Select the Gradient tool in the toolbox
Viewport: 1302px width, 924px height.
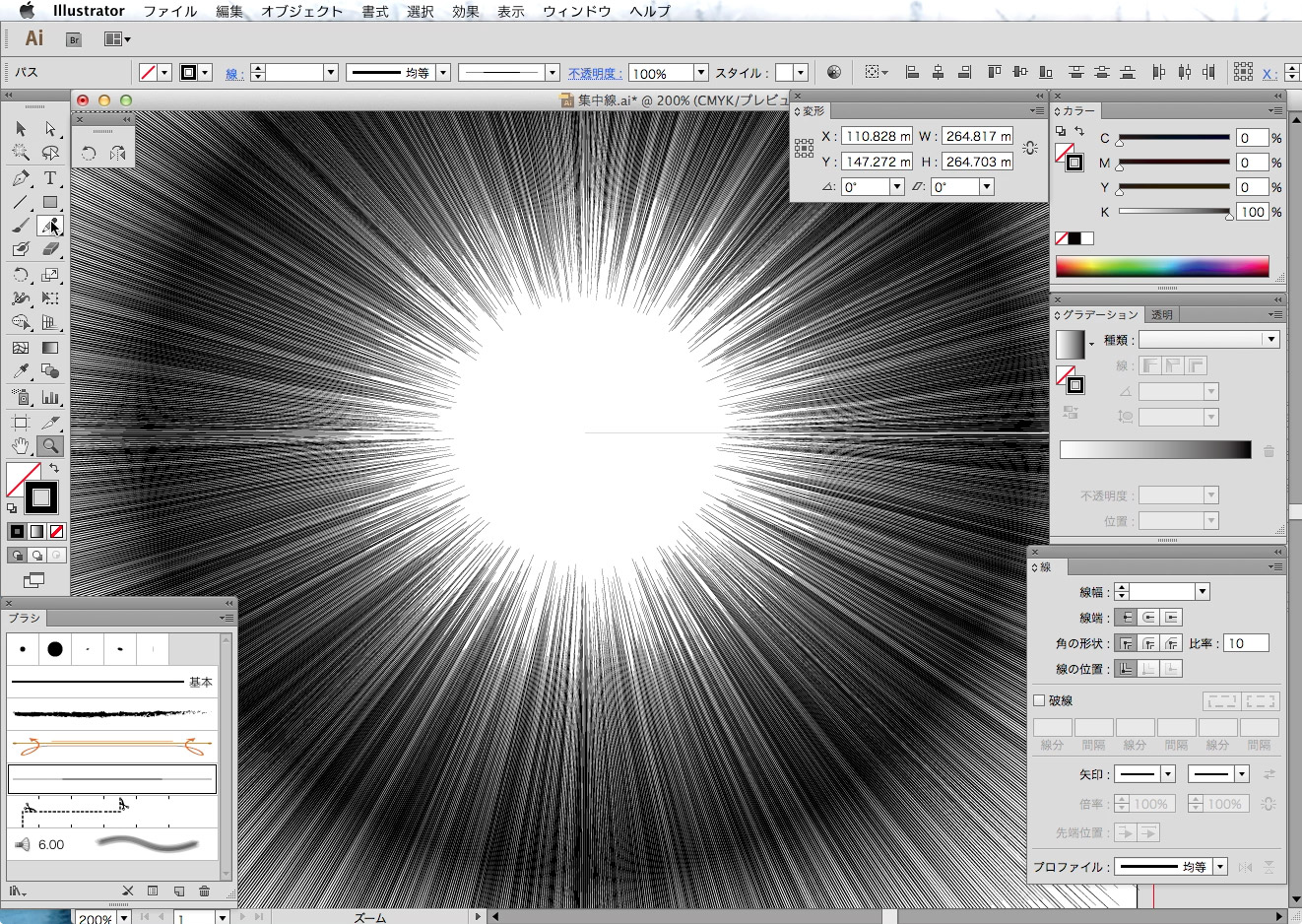tap(50, 347)
